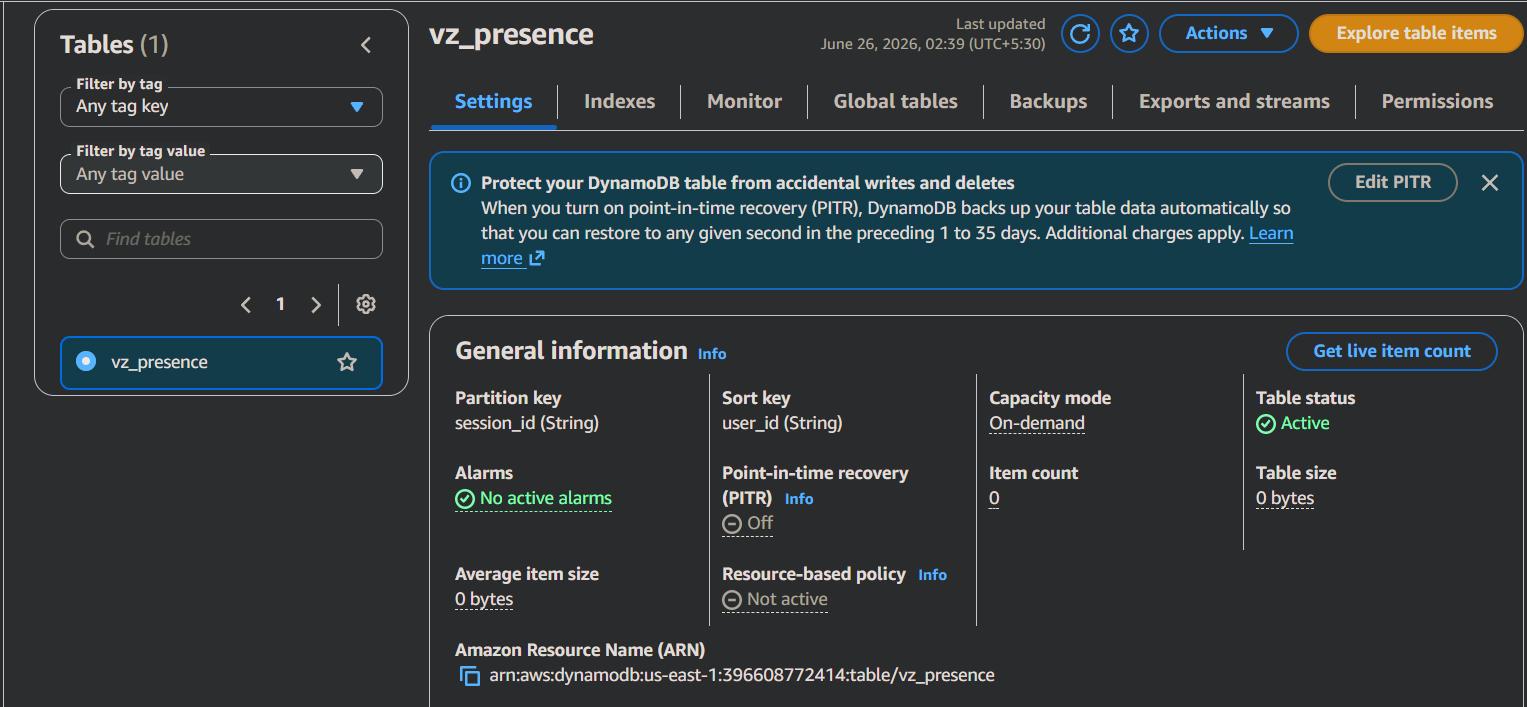Copy the ARN with copy icon
Viewport: 1527px width, 707px height.
coord(469,676)
